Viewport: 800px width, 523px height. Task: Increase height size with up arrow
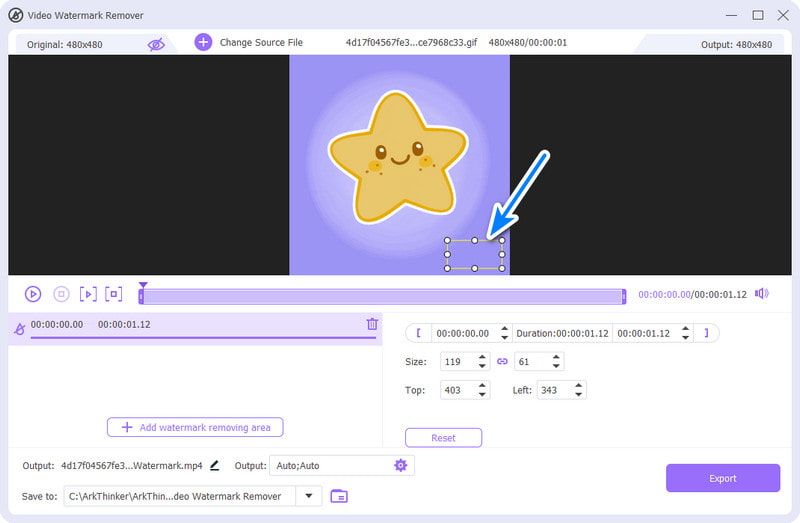coord(556,358)
